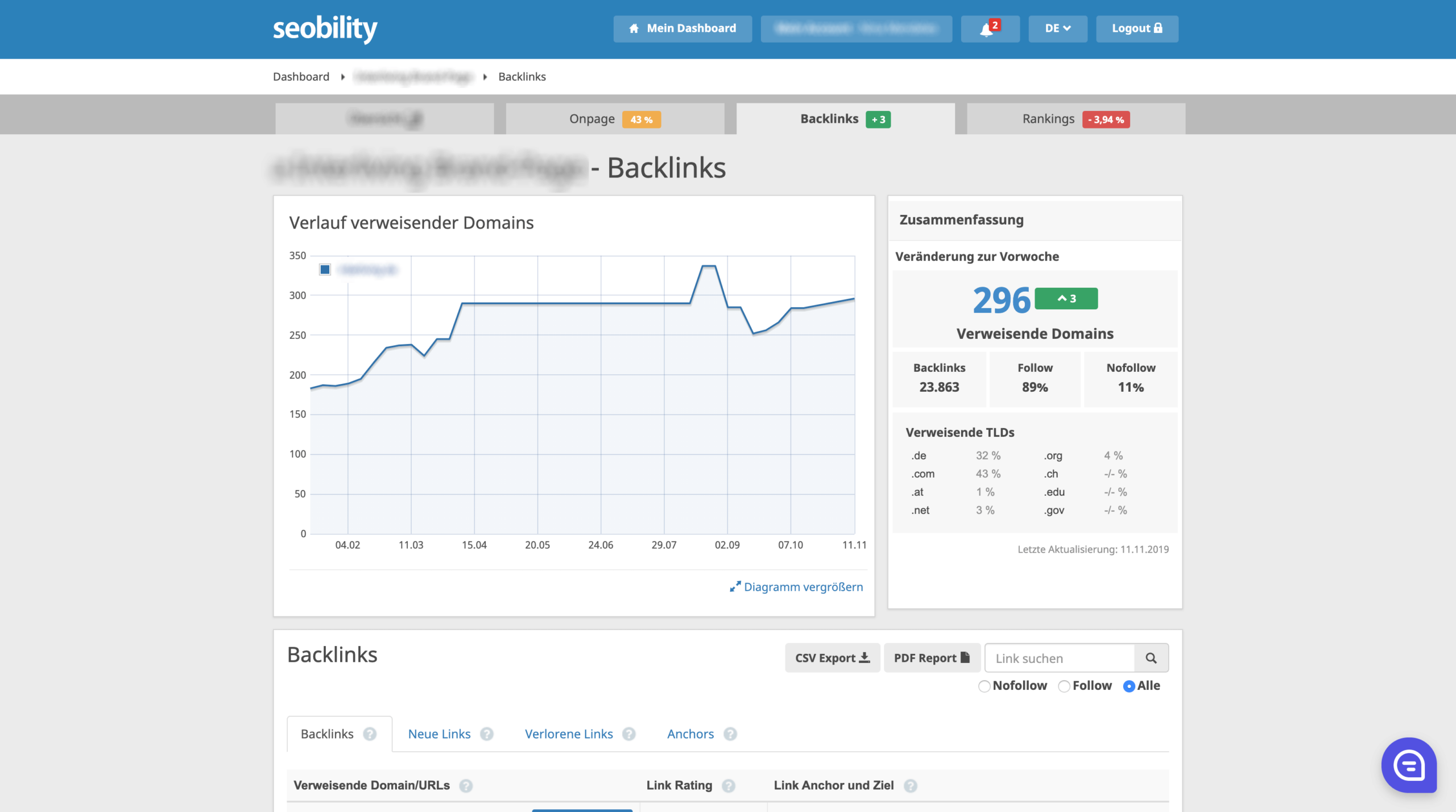Screen dimensions: 1456x812
Task: Click the green +3 change badge in summary
Action: click(x=1066, y=299)
